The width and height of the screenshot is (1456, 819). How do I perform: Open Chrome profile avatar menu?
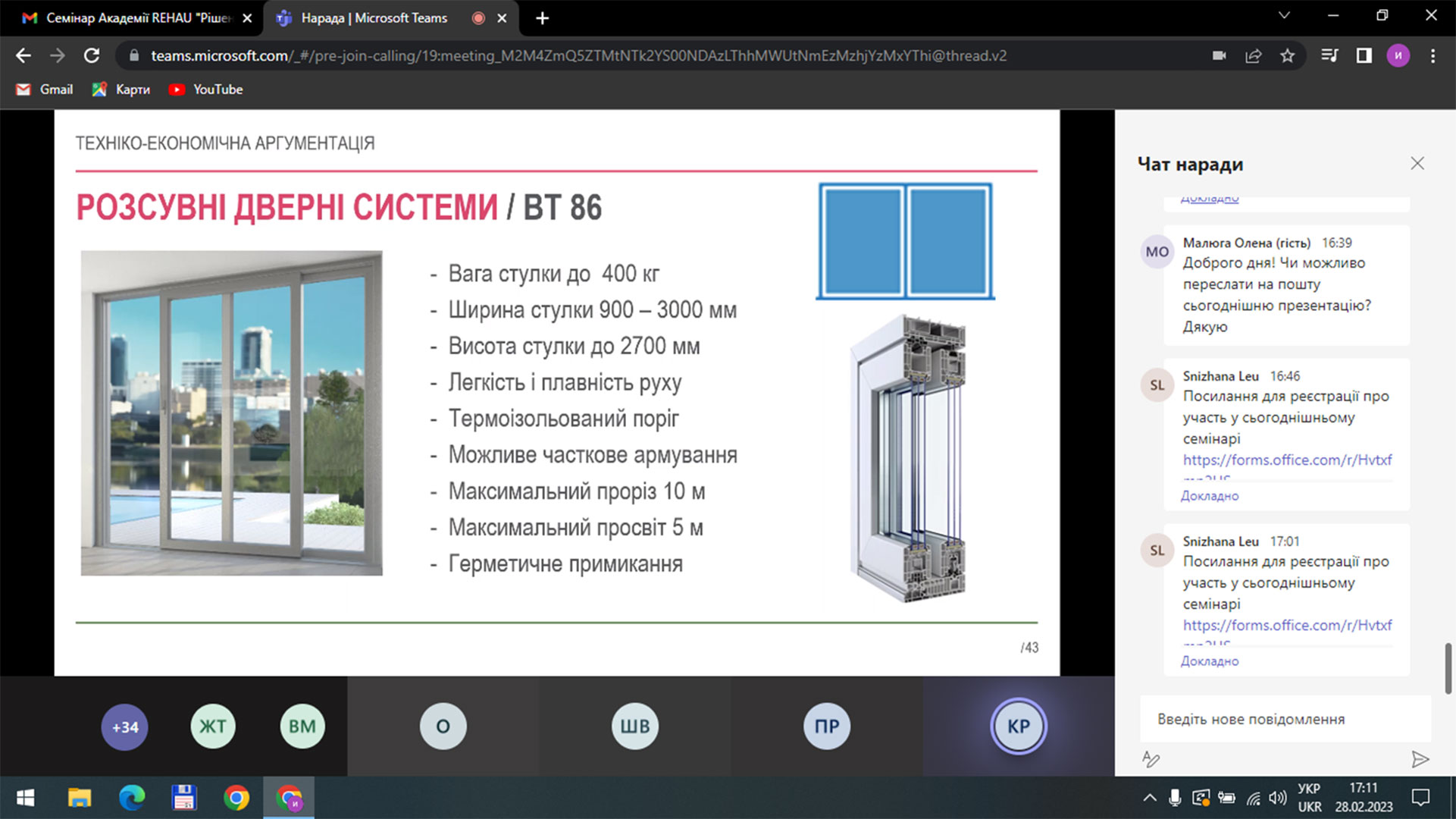(1398, 55)
